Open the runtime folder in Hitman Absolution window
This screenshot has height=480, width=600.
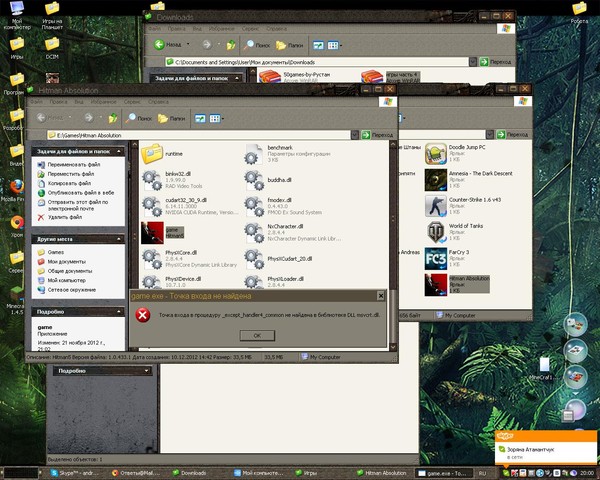[x=162, y=154]
